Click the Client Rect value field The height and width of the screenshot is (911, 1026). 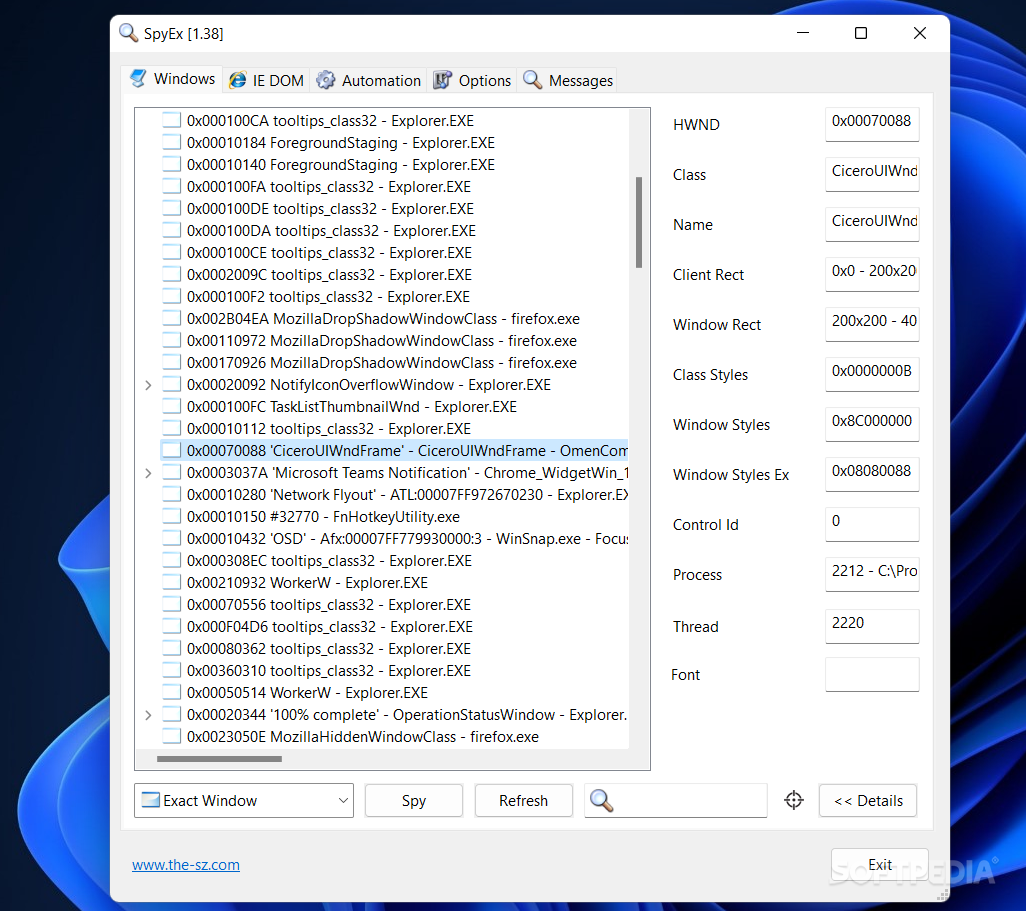[872, 274]
